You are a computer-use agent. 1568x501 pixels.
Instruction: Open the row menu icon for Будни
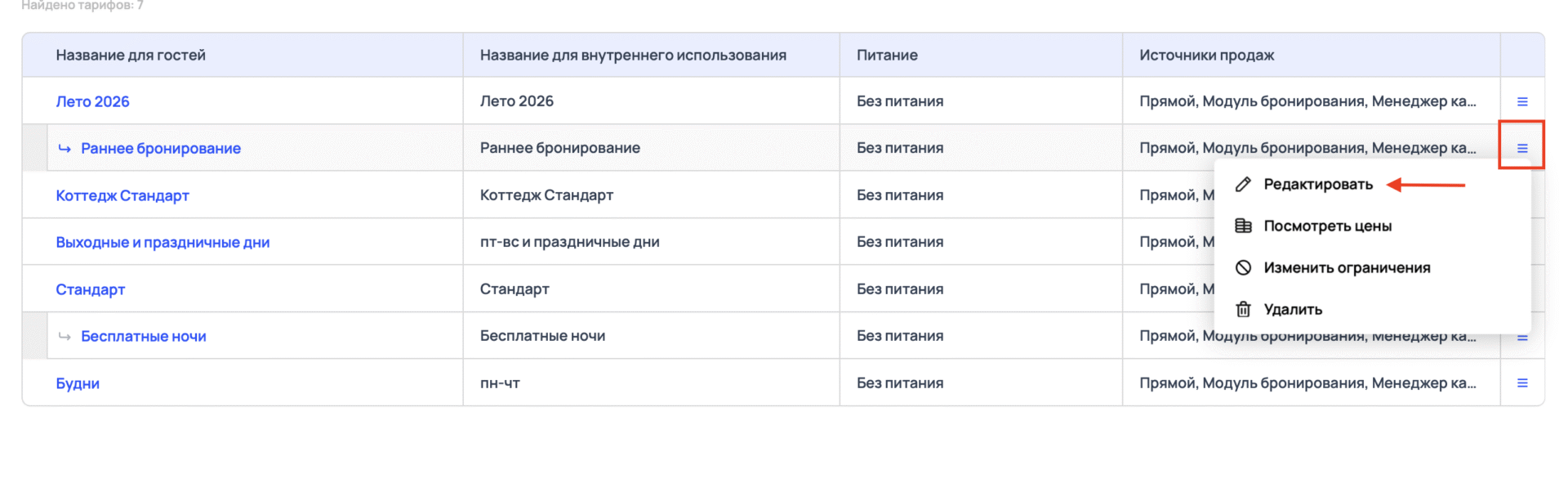tap(1521, 382)
